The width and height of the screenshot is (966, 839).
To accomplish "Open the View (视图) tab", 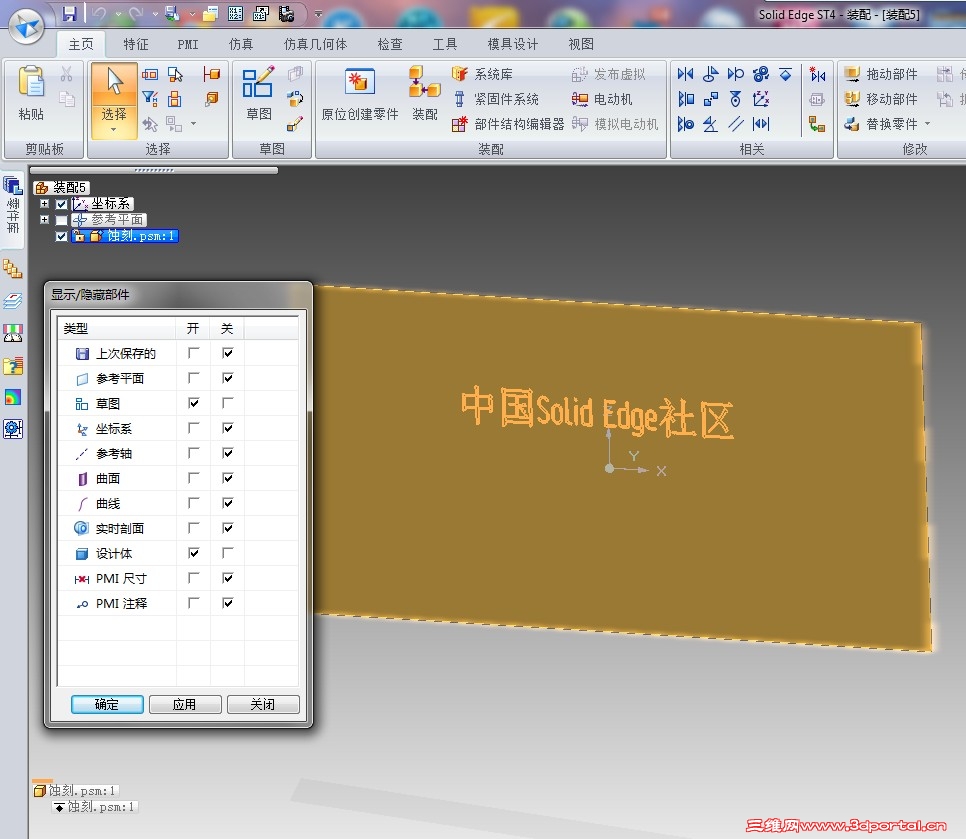I will (x=581, y=44).
